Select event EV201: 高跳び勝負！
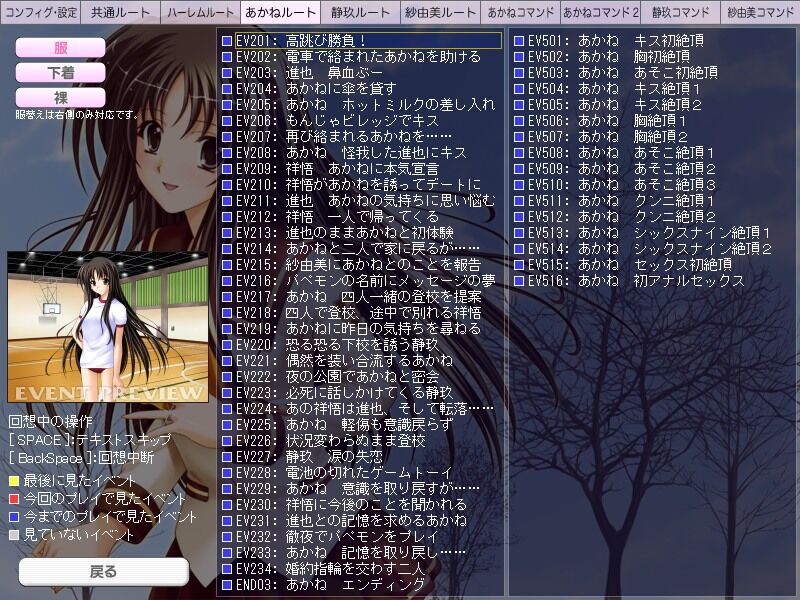Image resolution: width=800 pixels, height=600 pixels. click(368, 41)
